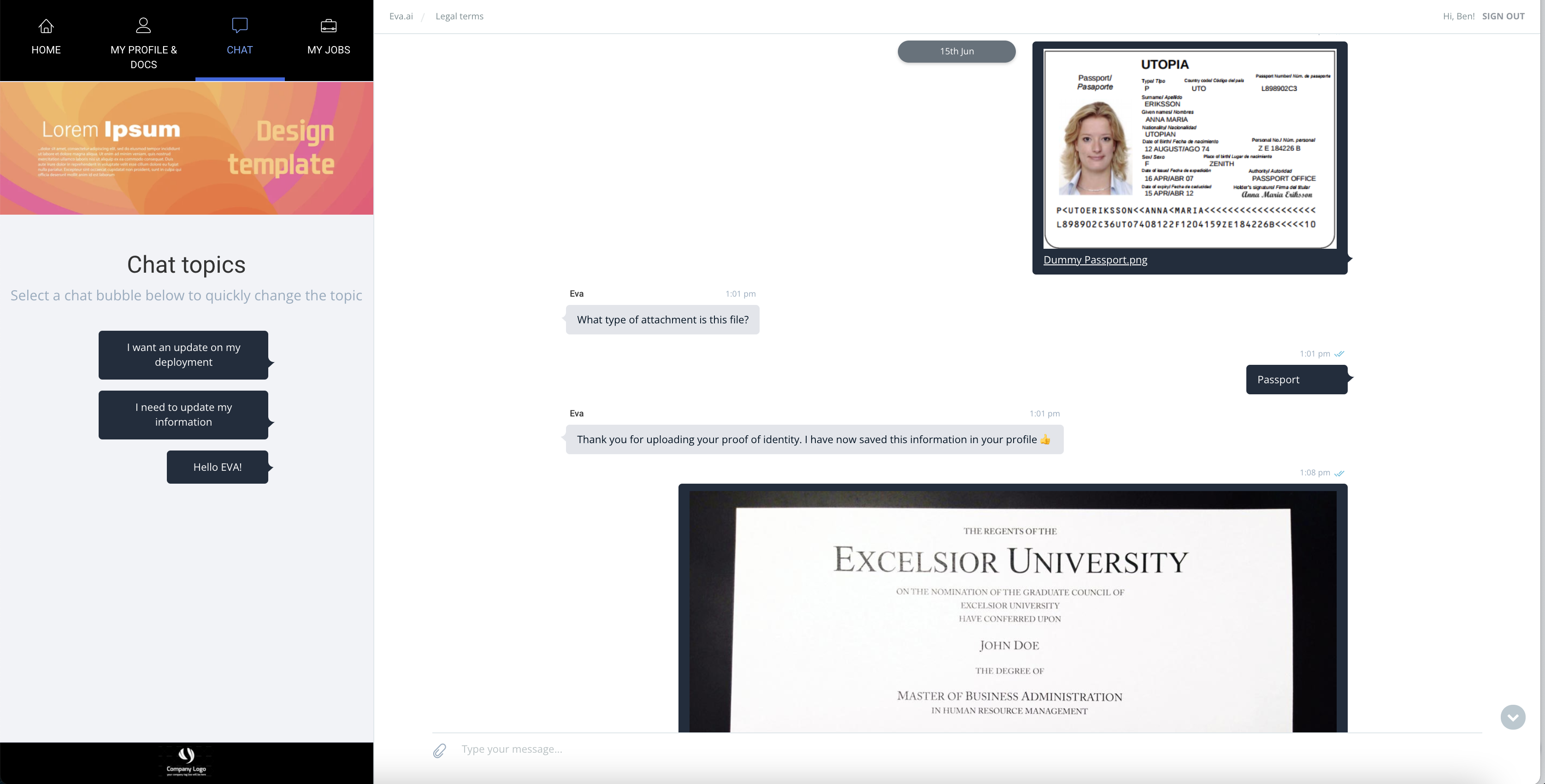Click the Company Logo at bottom
This screenshot has height=784, width=1545.
point(186,761)
